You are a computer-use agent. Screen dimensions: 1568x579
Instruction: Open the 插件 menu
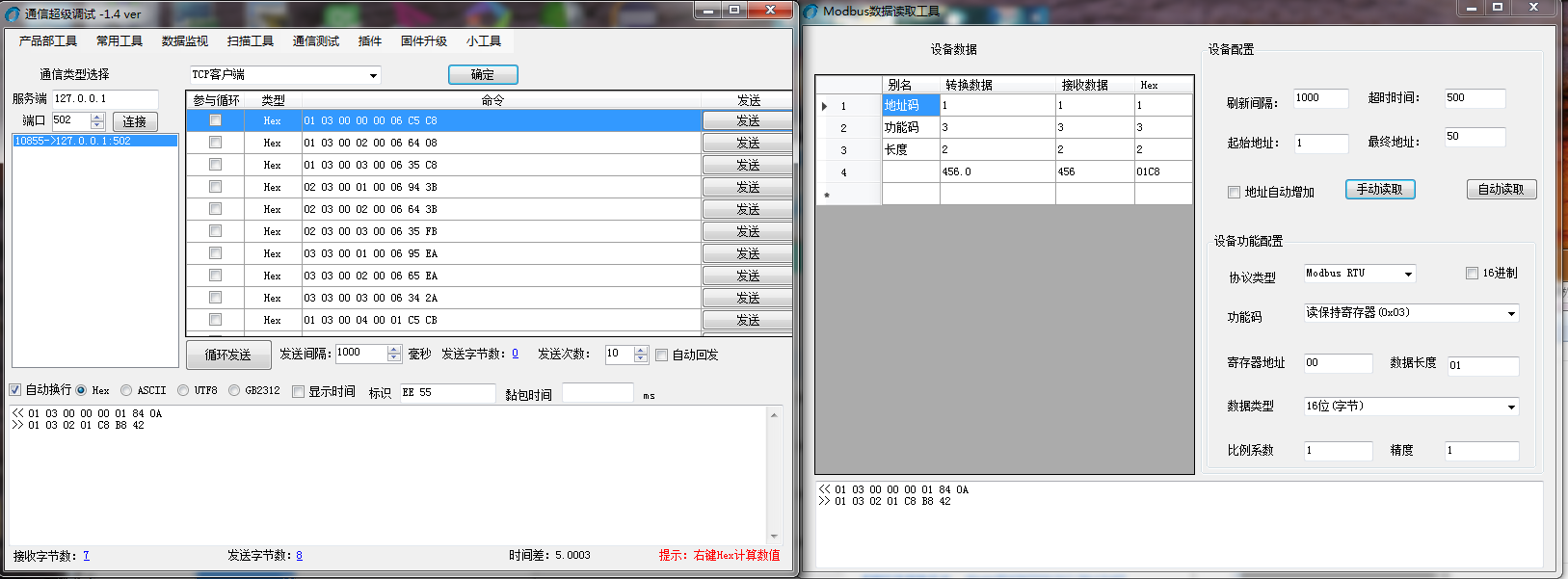tap(370, 41)
